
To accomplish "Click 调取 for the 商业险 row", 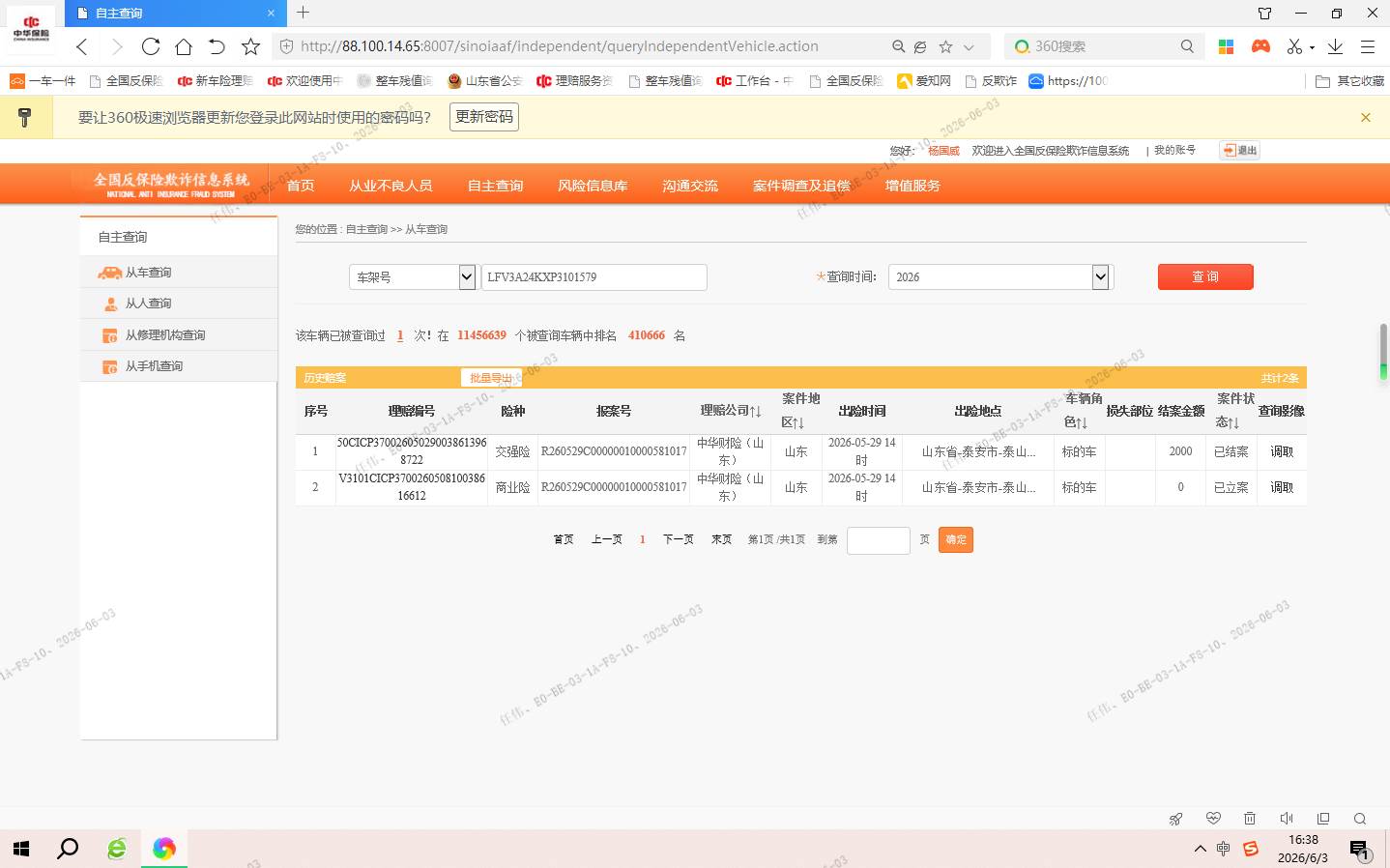I will coord(1282,487).
